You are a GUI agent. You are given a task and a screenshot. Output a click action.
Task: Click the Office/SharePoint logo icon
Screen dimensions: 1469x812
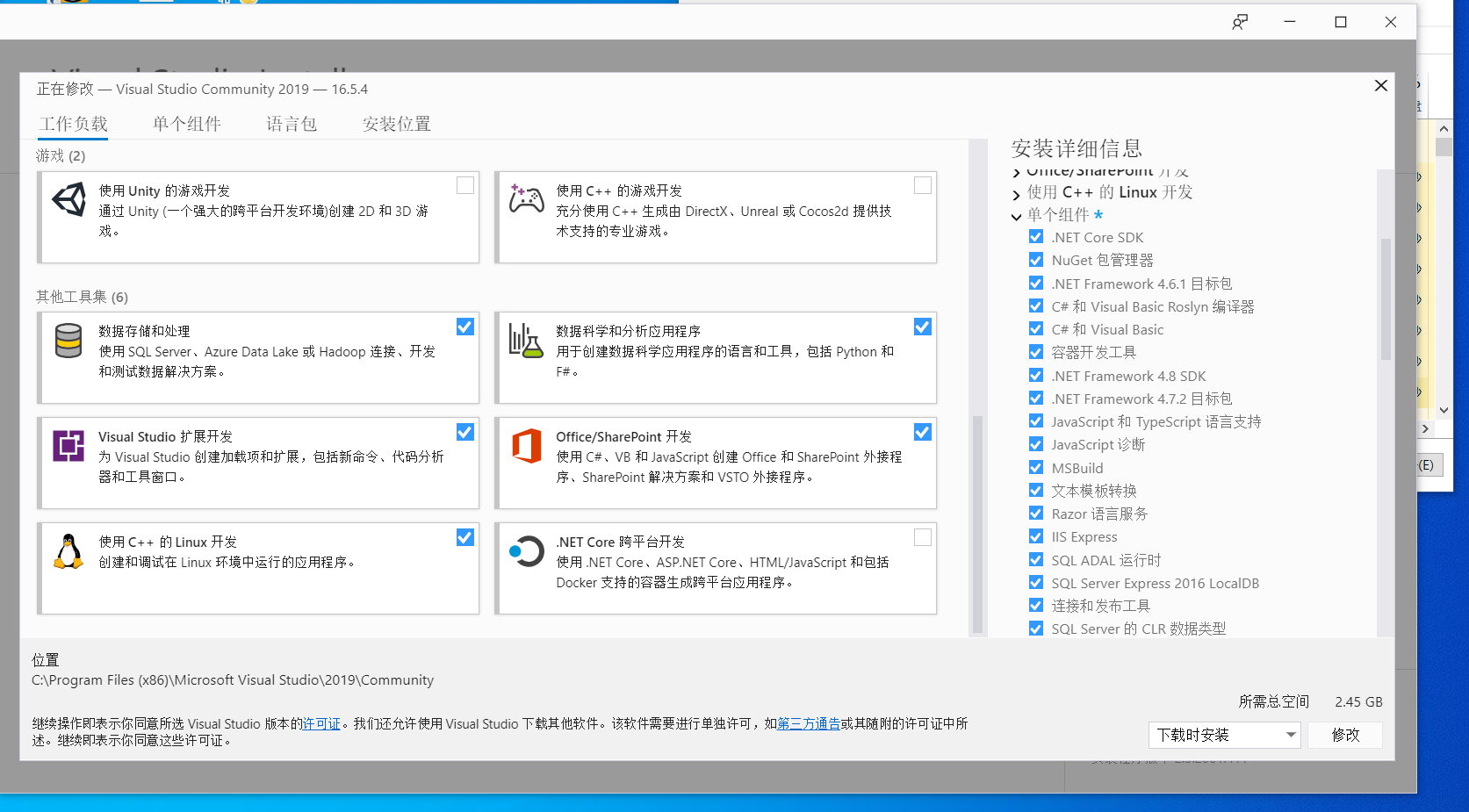tap(526, 446)
